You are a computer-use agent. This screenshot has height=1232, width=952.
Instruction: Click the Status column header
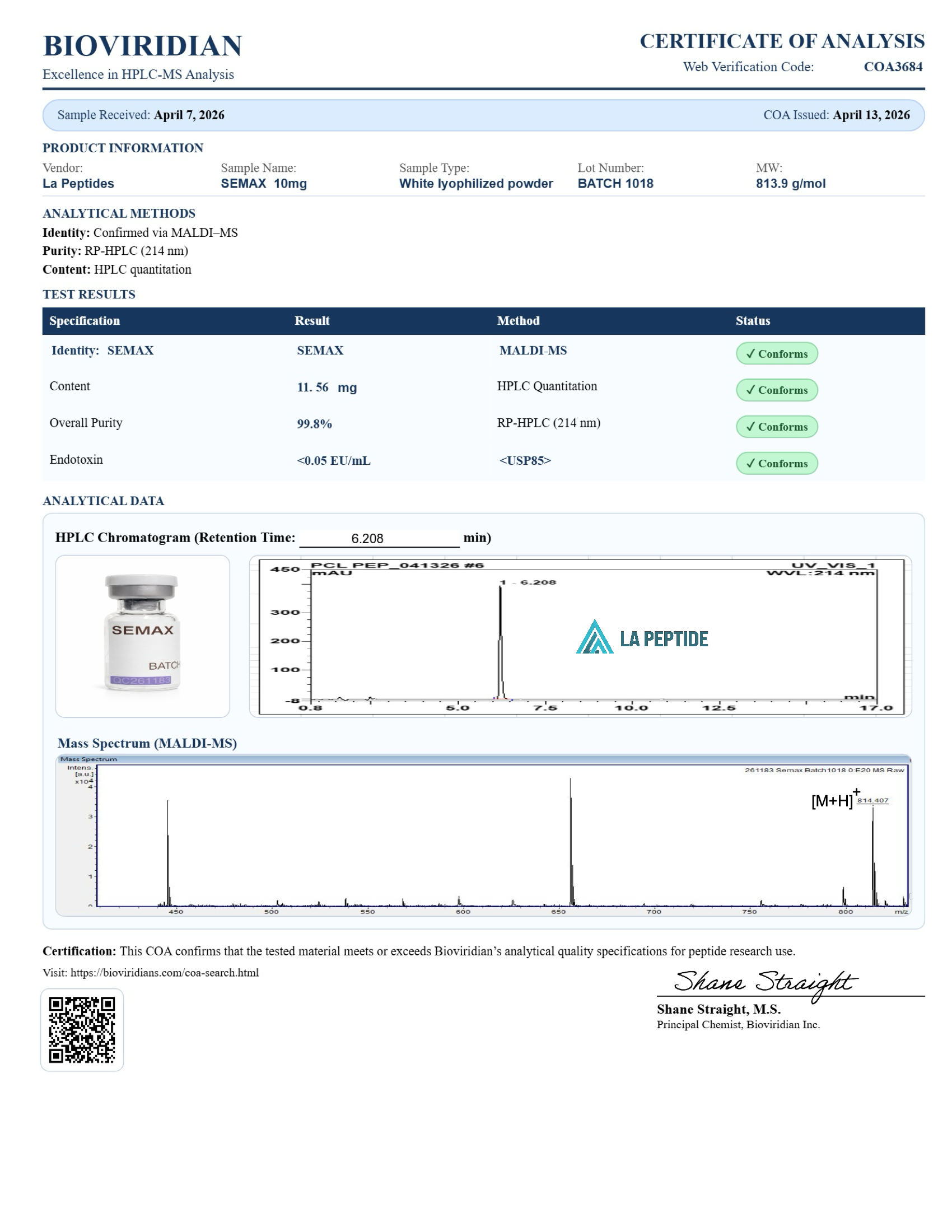pyautogui.click(x=752, y=321)
